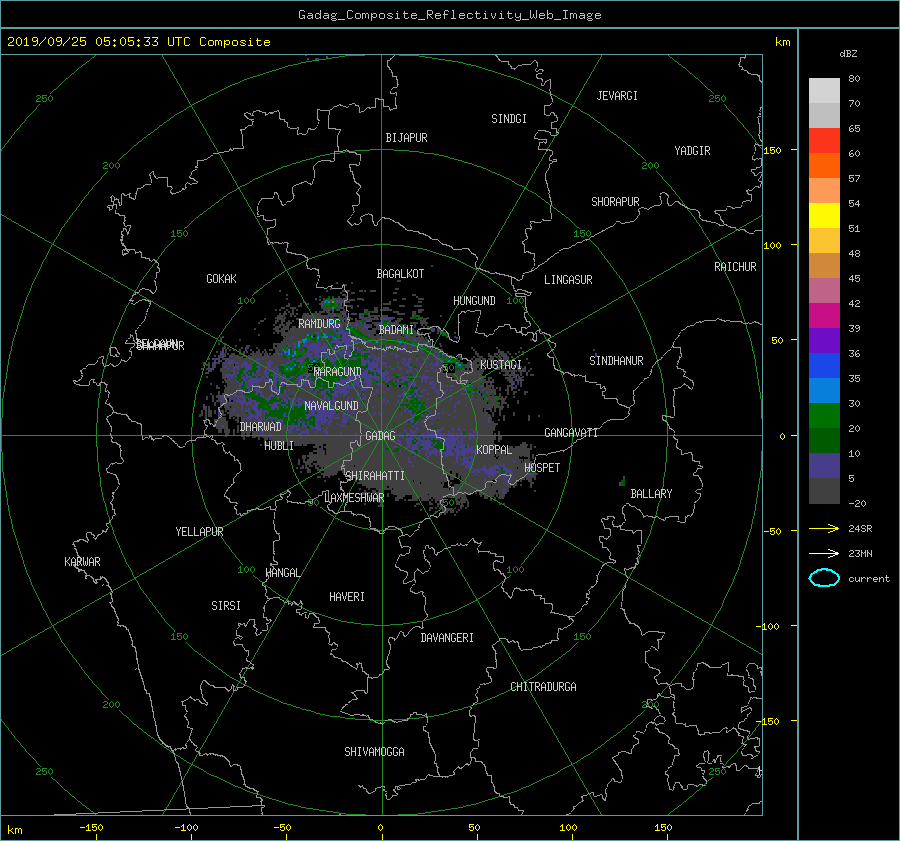Click the -100 tick on right axis
Viewport: 900px width, 841px height.
(767, 626)
